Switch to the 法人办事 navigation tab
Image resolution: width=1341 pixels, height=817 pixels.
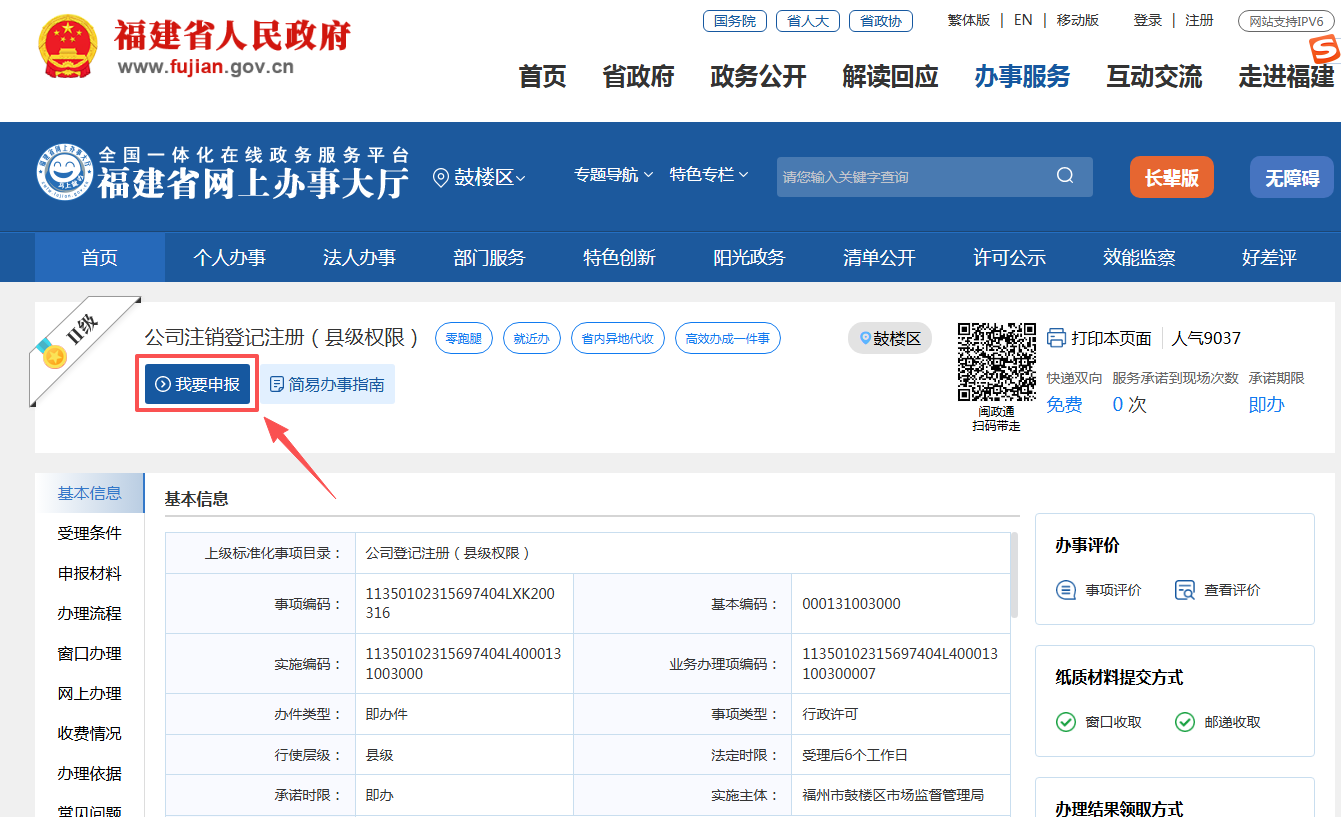click(x=359, y=257)
